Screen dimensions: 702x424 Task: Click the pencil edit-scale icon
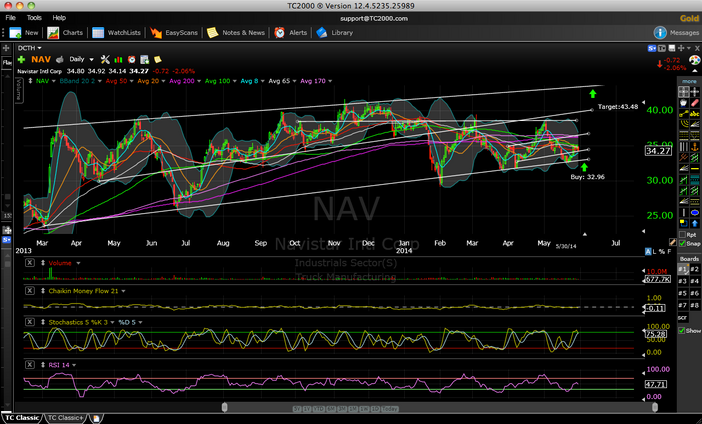[x=672, y=242]
